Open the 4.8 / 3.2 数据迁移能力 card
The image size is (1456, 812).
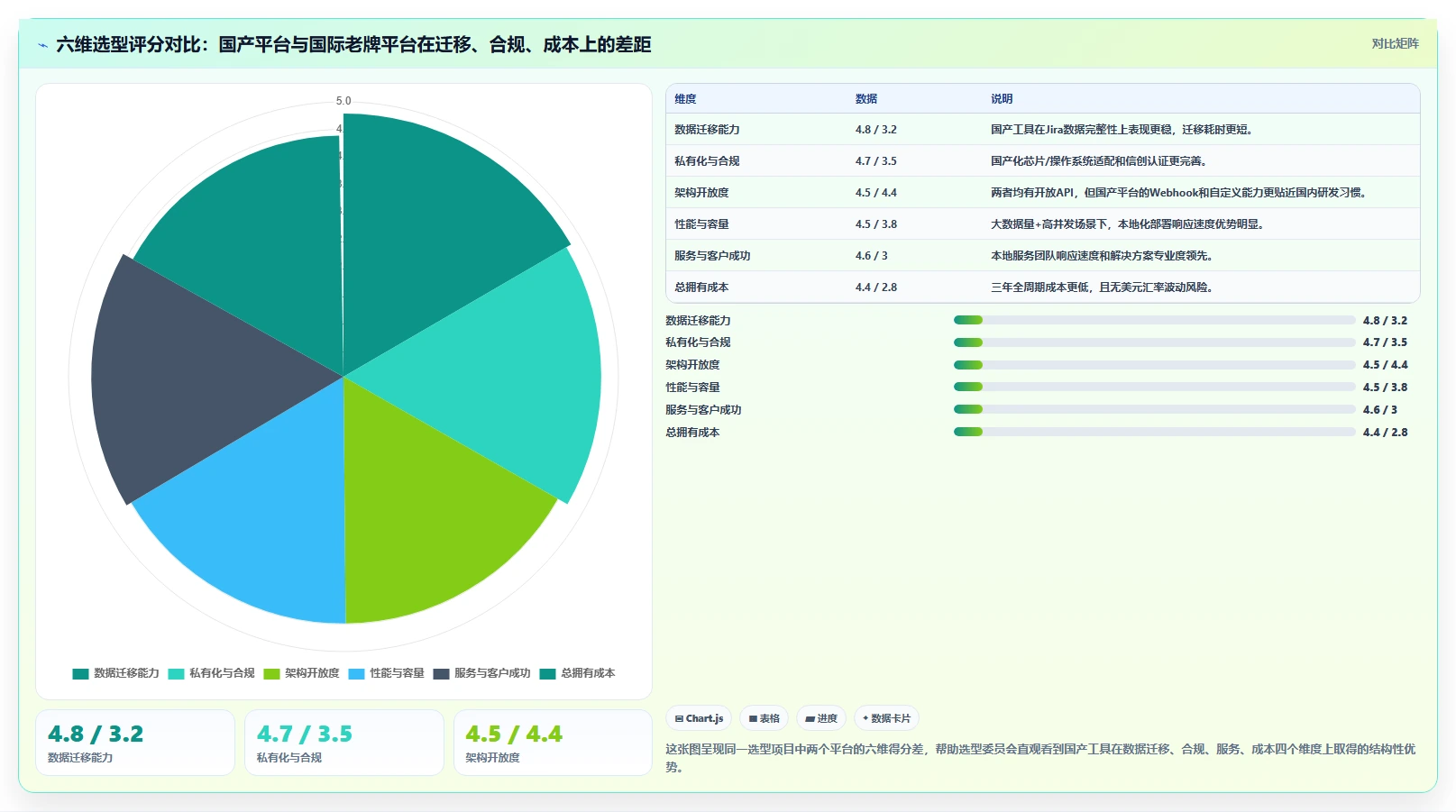click(135, 743)
